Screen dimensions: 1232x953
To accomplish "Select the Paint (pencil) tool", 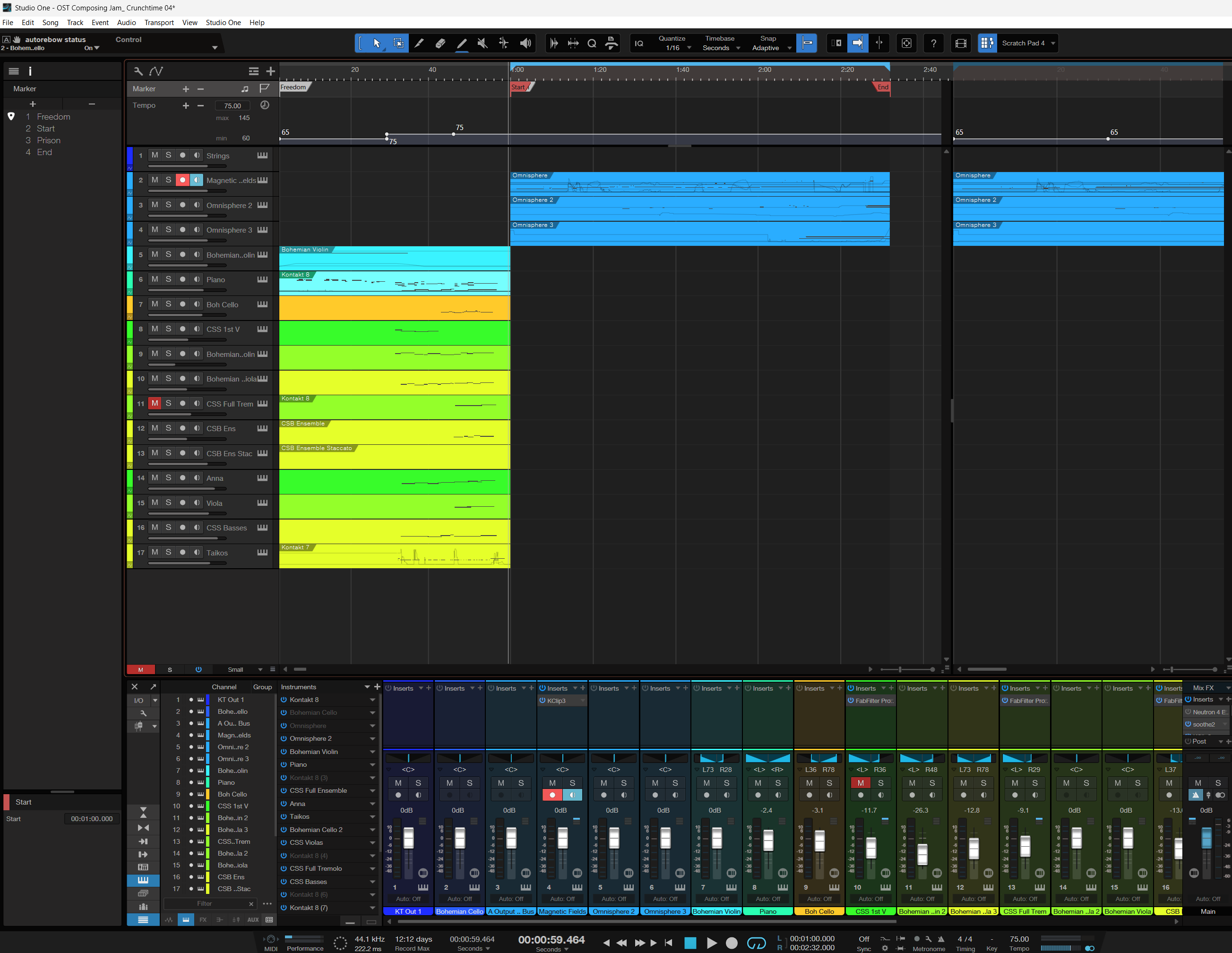I will tap(461, 43).
